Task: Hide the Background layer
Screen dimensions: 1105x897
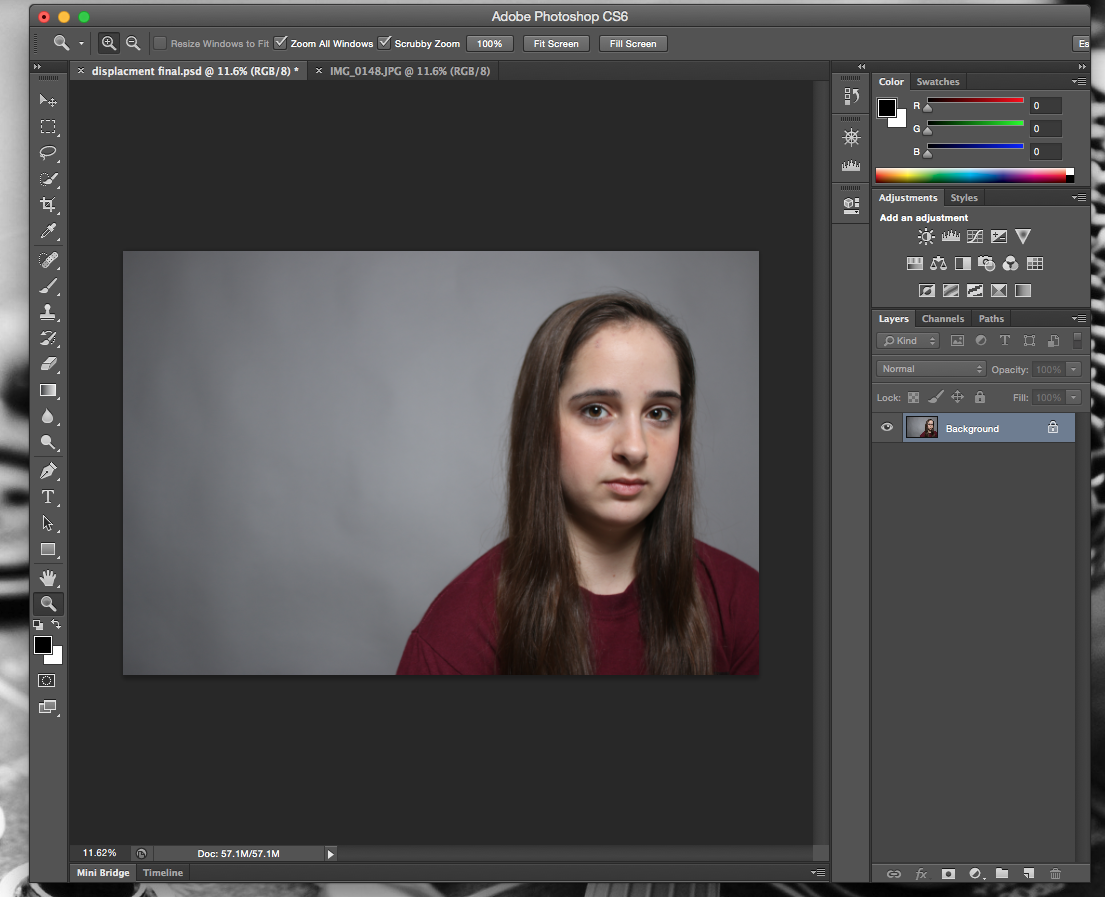Action: 886,427
